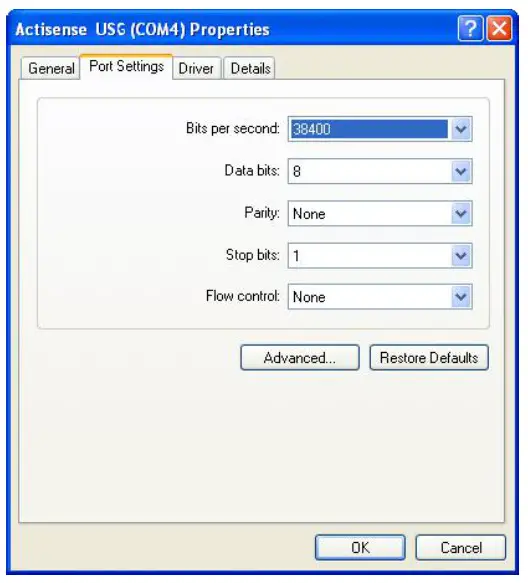Click the help question mark icon

(471, 28)
